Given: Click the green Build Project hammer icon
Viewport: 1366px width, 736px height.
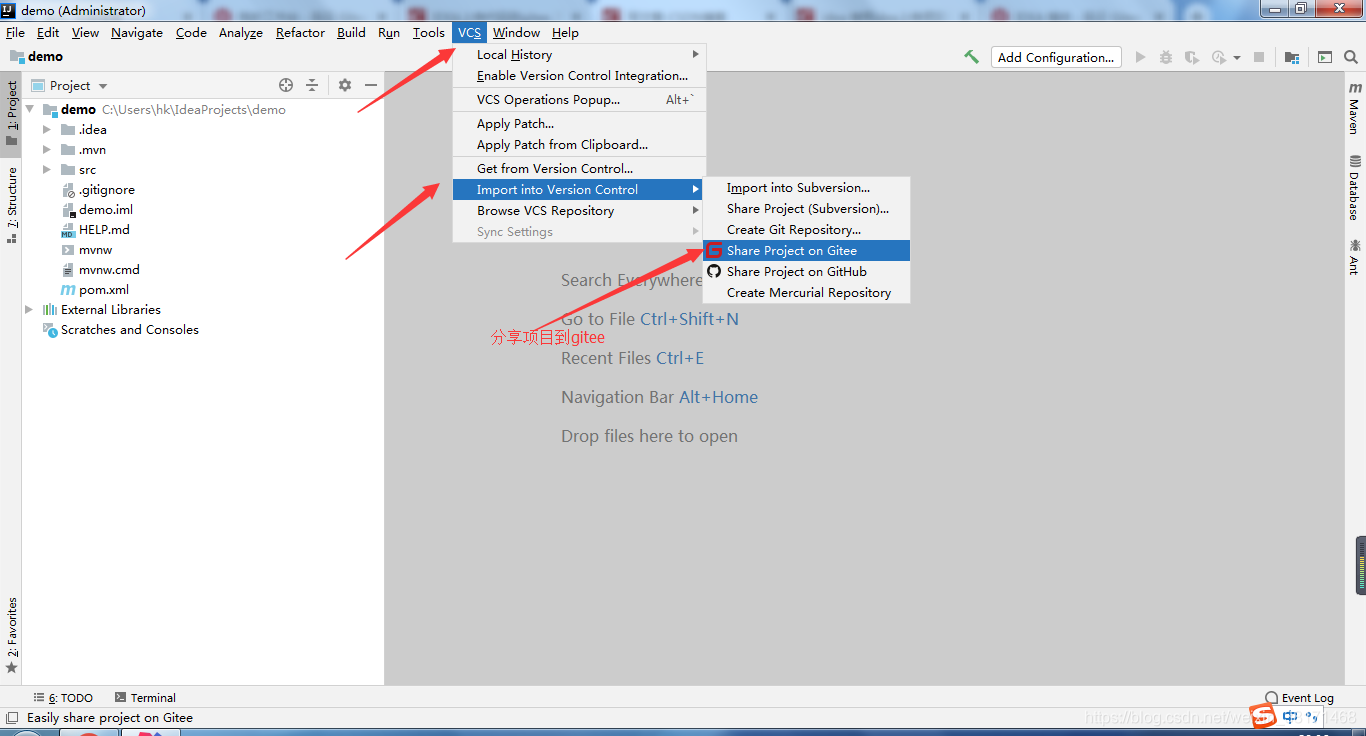Looking at the screenshot, I should [971, 57].
